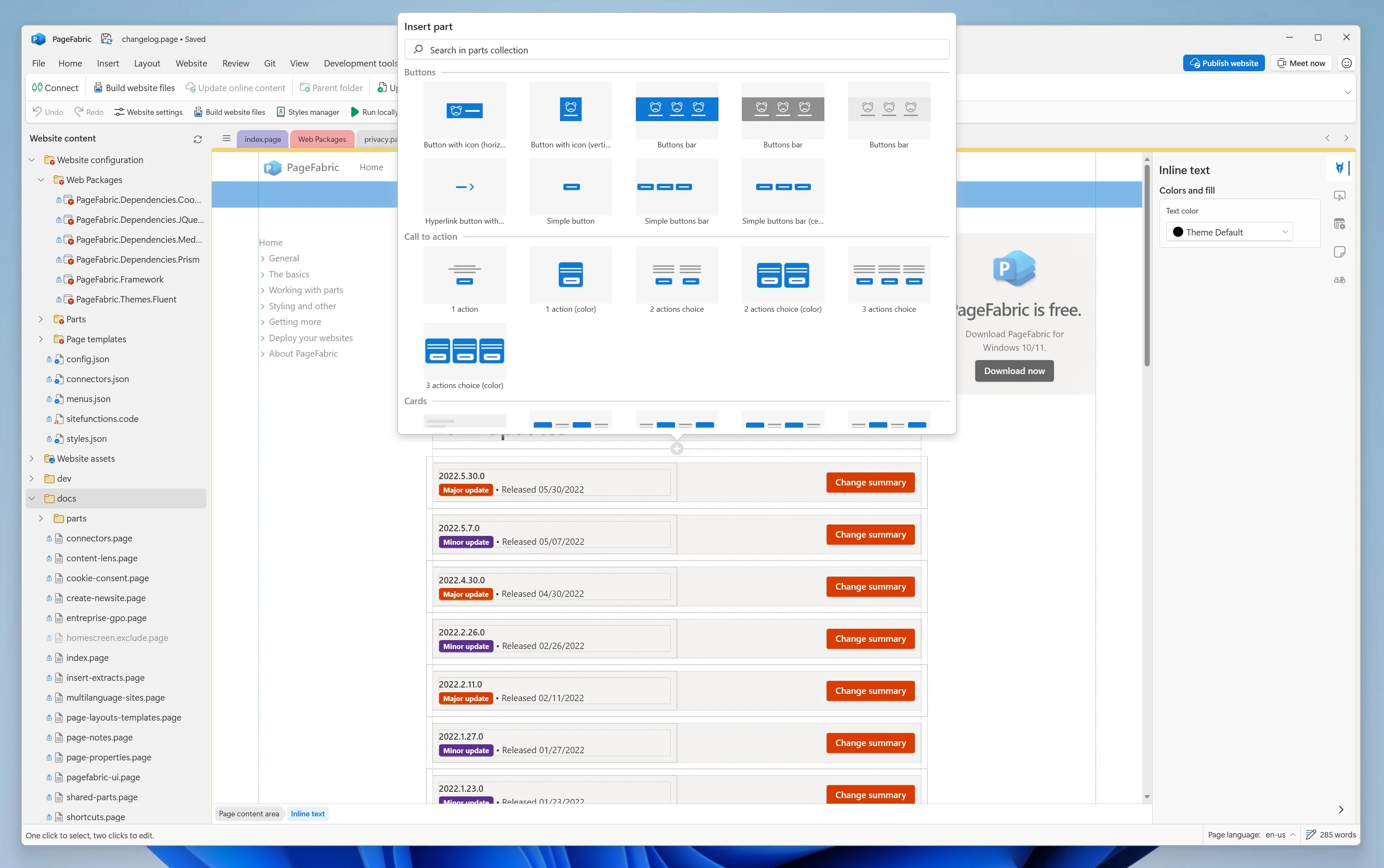1384x868 pixels.
Task: Open the Layout ribbon tab
Action: coord(147,63)
